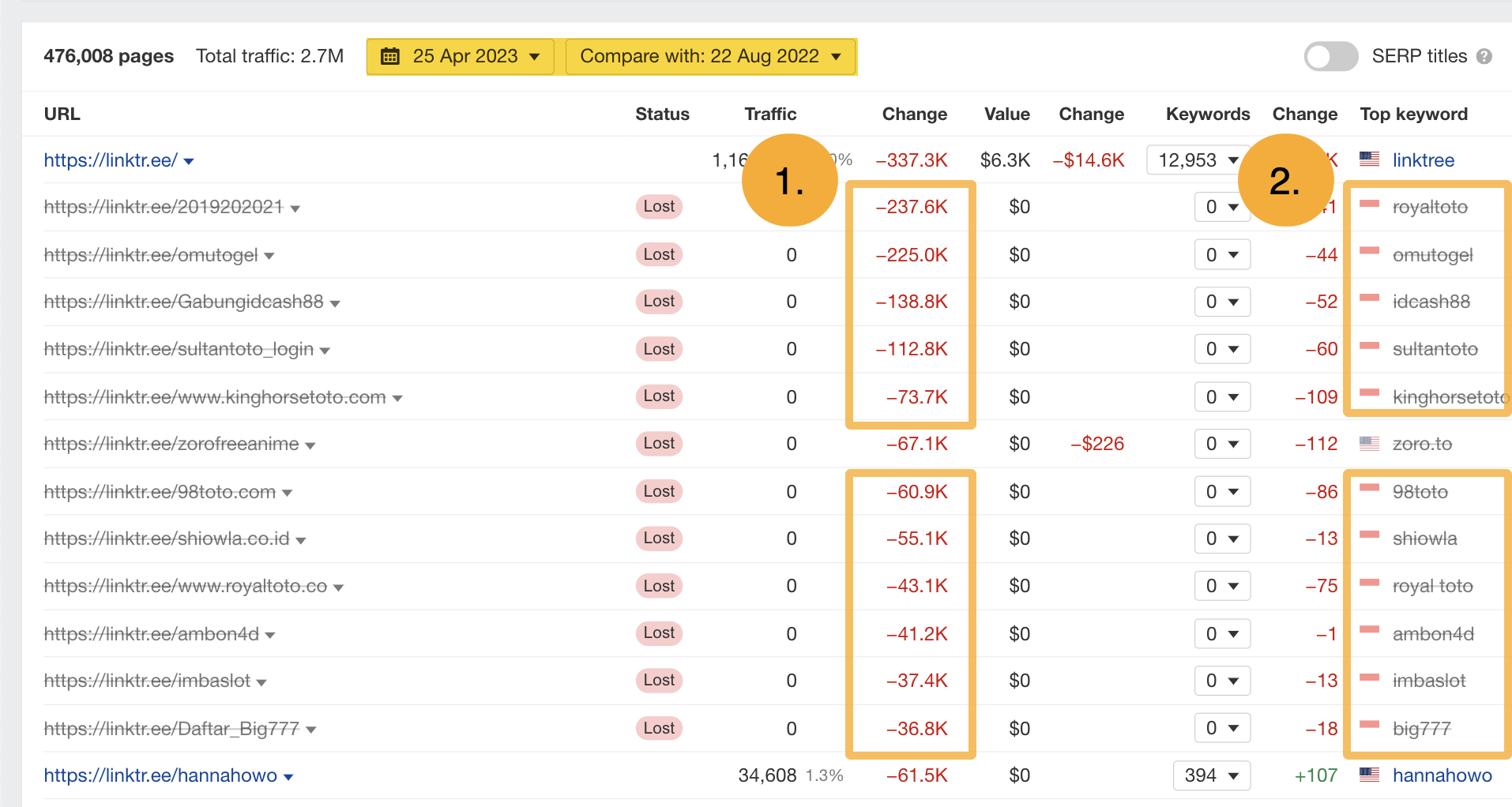1512x807 pixels.
Task: Click the US flag next to zoro.to
Action: (1369, 444)
